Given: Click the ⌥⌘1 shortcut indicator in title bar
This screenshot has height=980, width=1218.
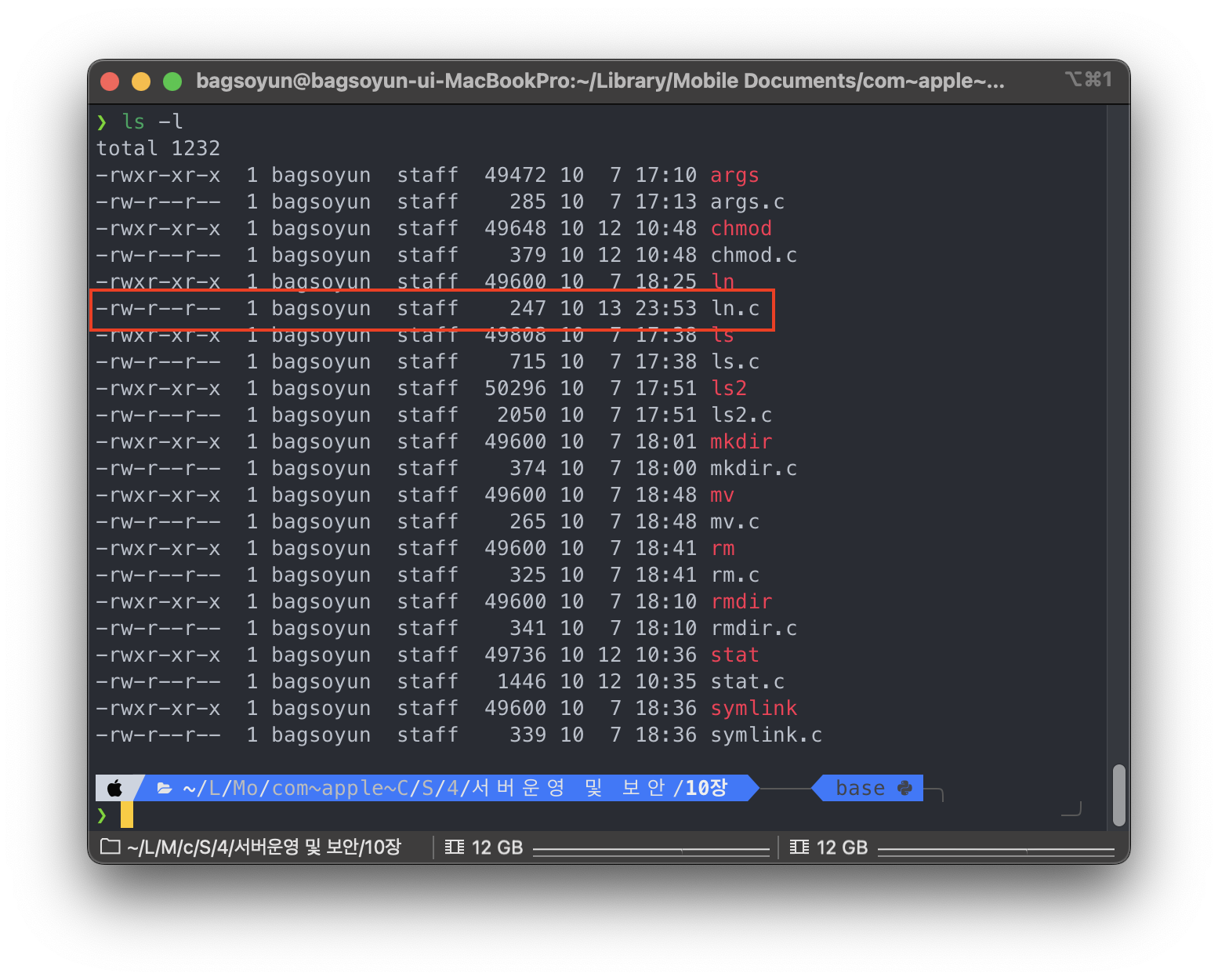Looking at the screenshot, I should 1089,79.
